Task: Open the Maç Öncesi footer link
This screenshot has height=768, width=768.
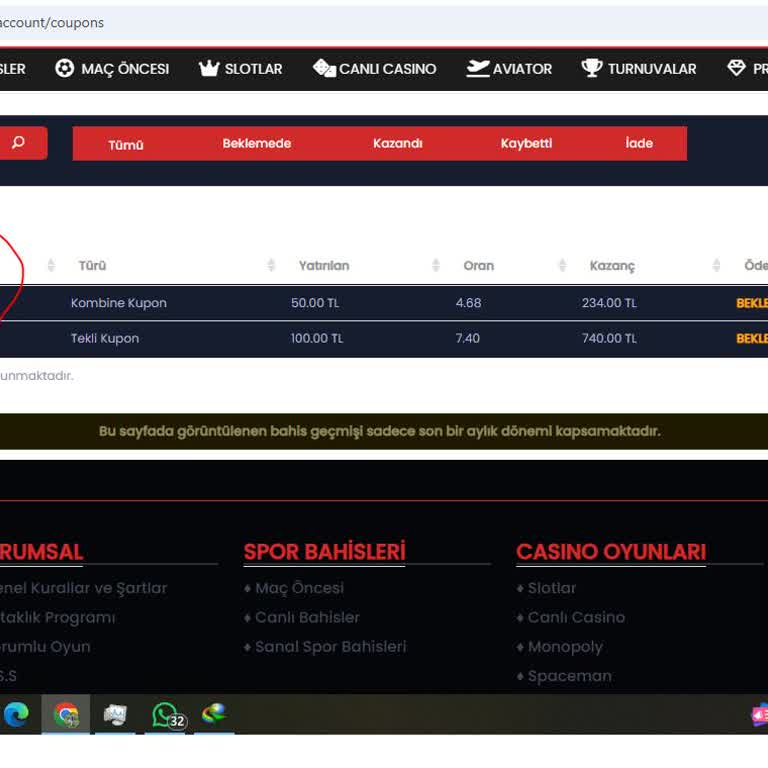Action: point(299,588)
